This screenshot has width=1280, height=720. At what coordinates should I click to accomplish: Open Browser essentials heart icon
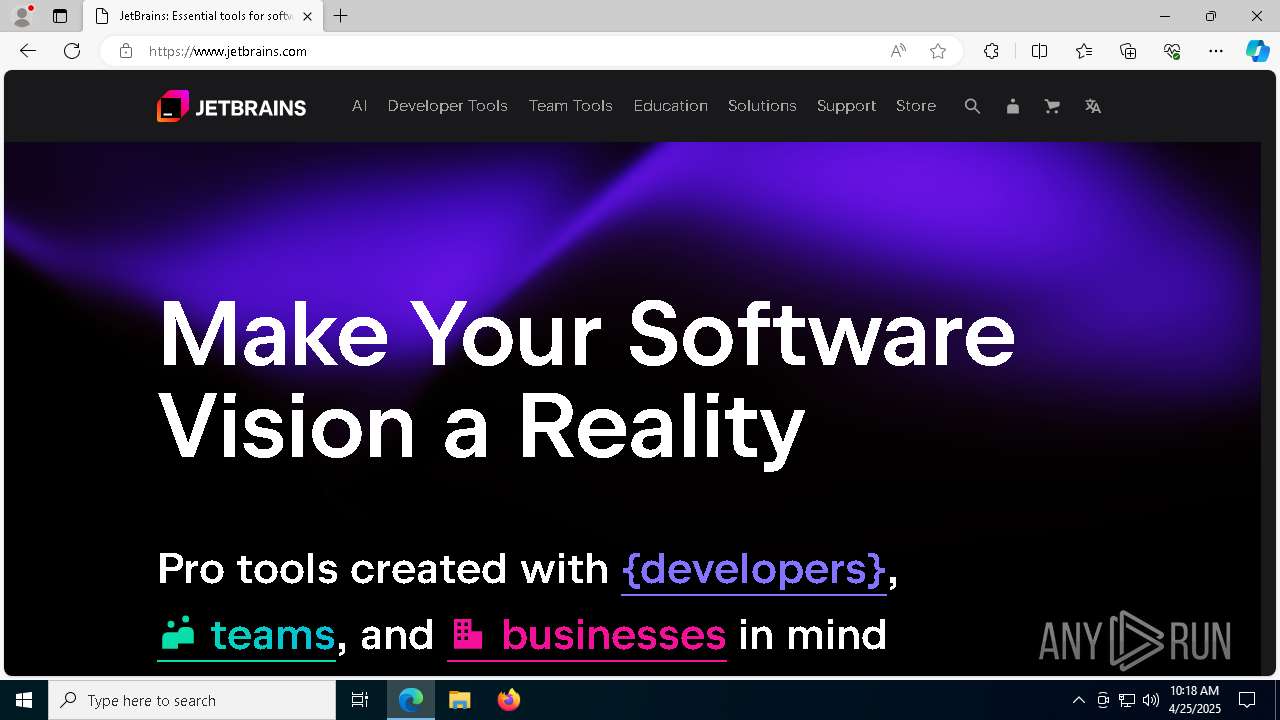pos(1172,51)
